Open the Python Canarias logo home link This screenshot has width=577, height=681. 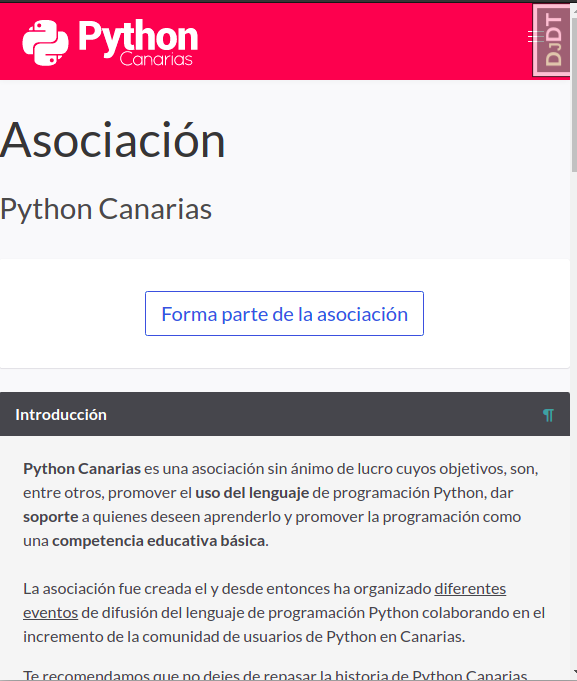110,43
